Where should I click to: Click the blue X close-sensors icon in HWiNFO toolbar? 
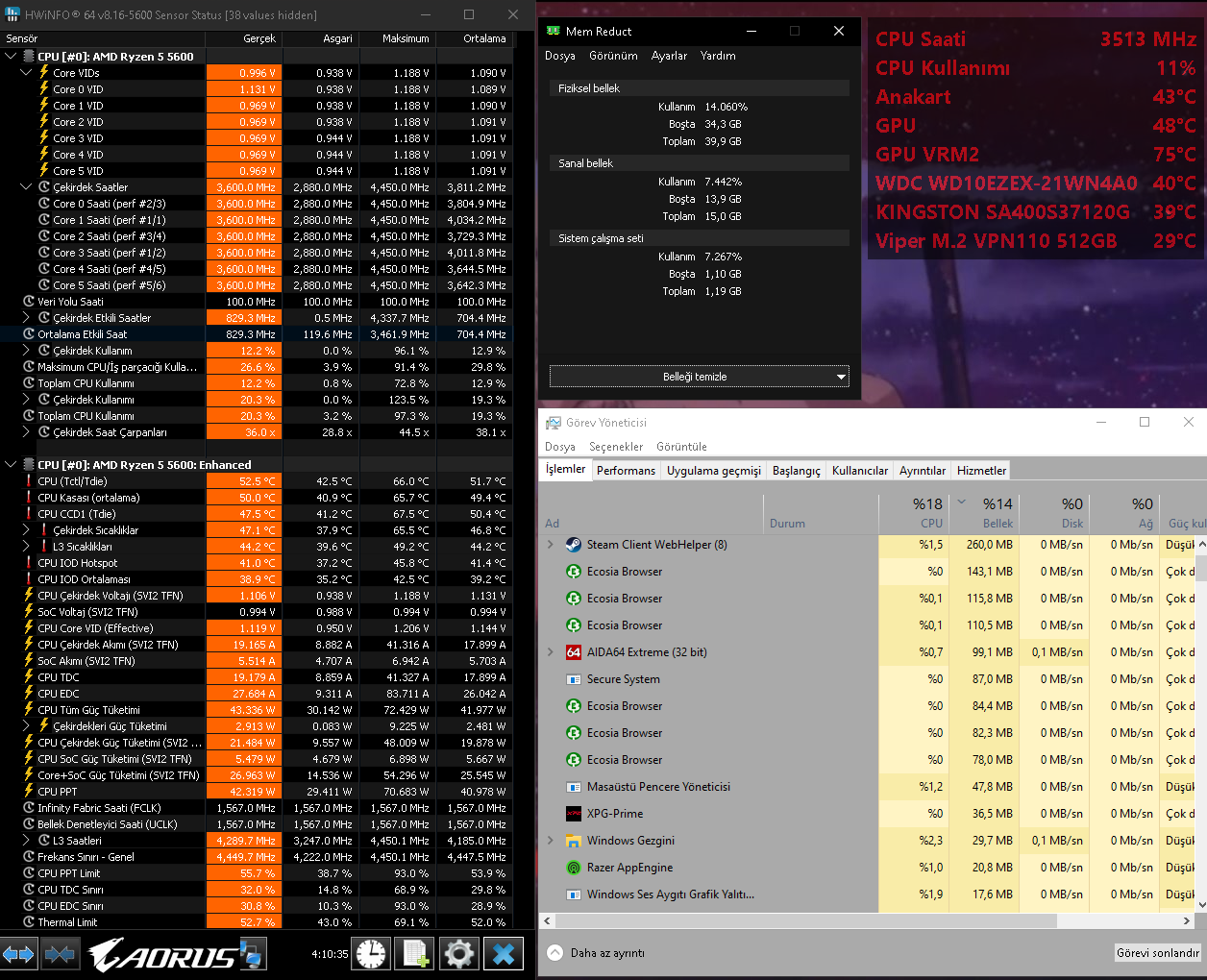pyautogui.click(x=504, y=954)
